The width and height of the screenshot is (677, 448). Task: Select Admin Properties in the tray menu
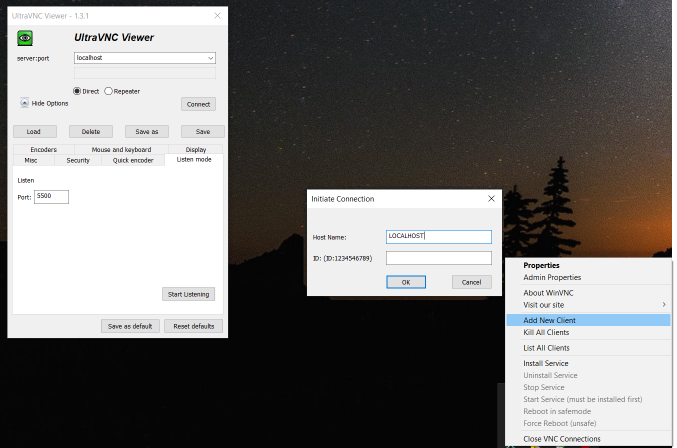[552, 277]
